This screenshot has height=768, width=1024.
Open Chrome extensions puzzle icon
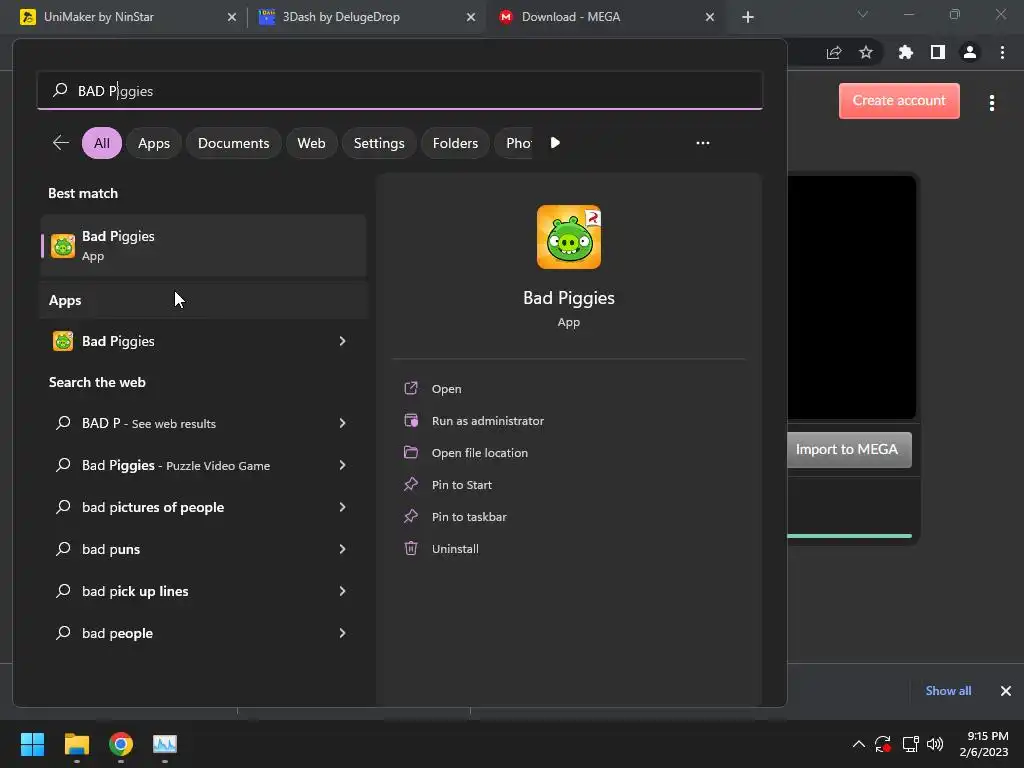[905, 52]
